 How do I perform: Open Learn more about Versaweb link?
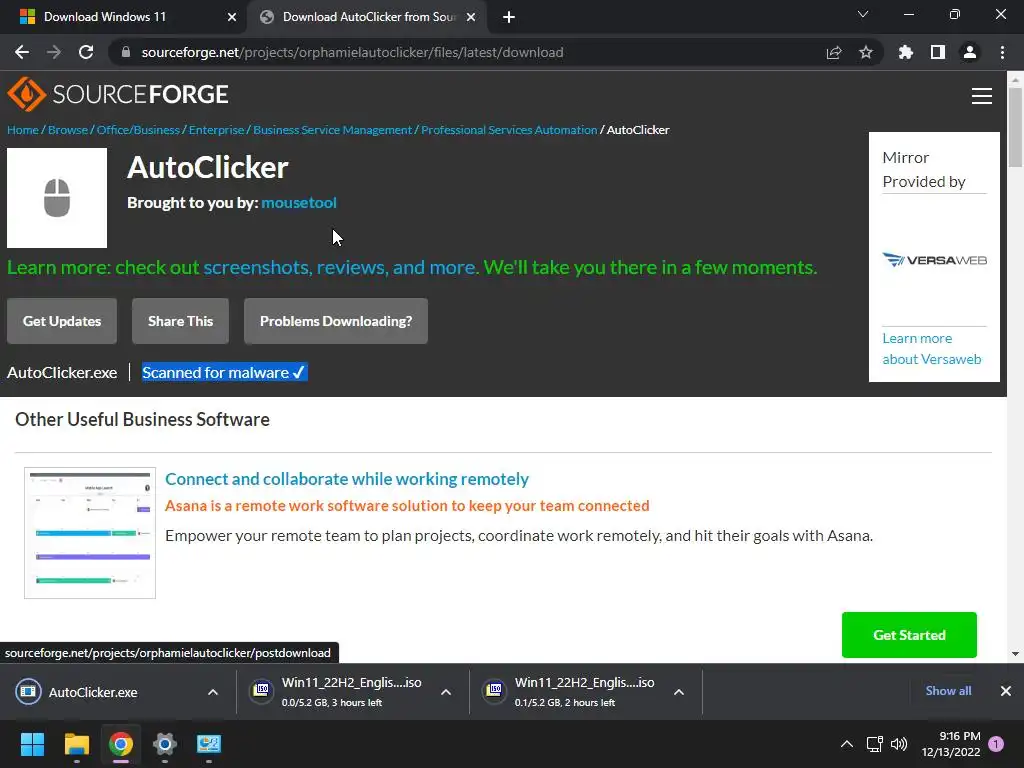[x=932, y=349]
